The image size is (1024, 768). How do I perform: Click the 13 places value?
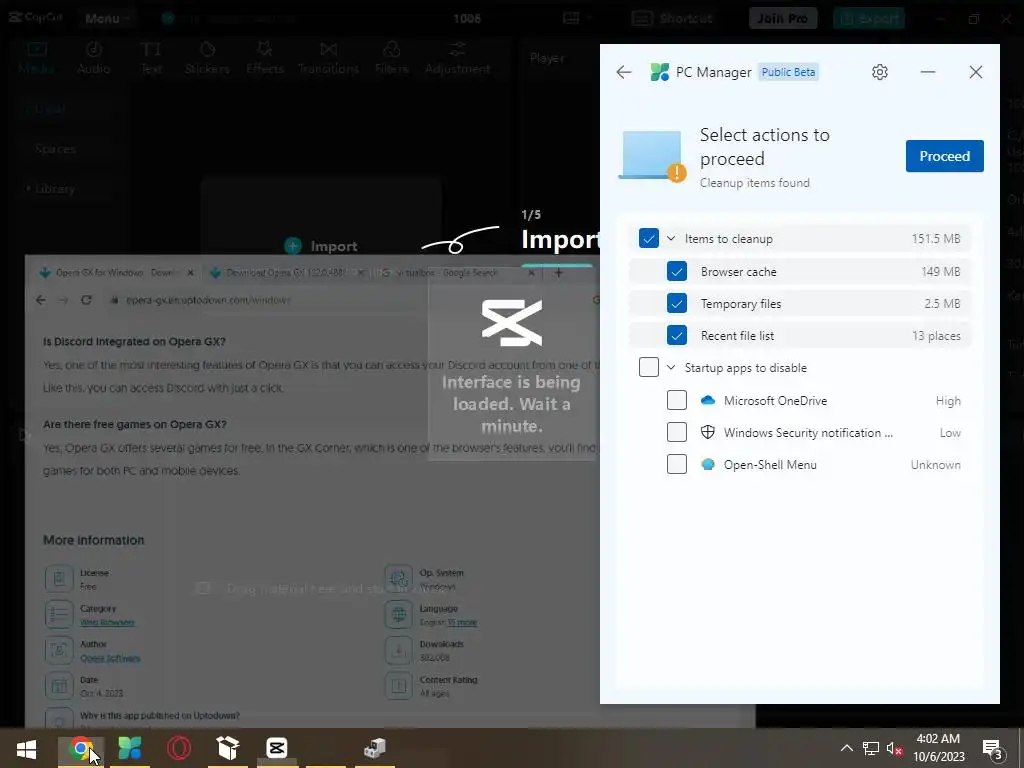[x=936, y=336]
